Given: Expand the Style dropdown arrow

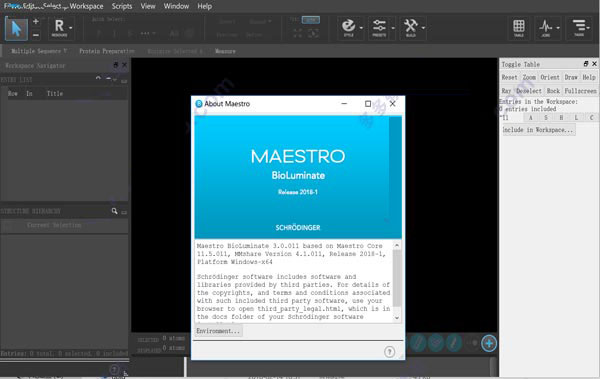Looking at the screenshot, I should pyautogui.click(x=361, y=28).
